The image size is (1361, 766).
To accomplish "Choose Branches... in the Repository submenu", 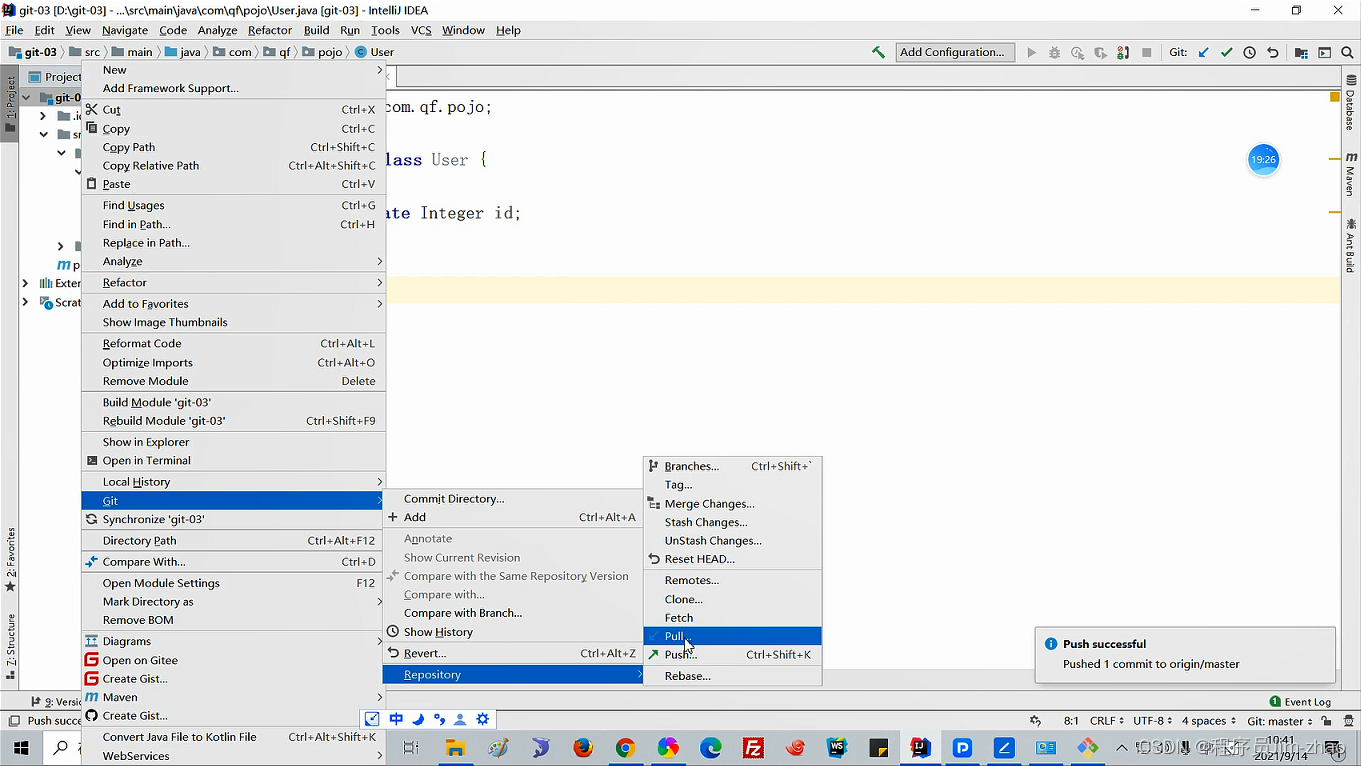I will click(x=733, y=466).
